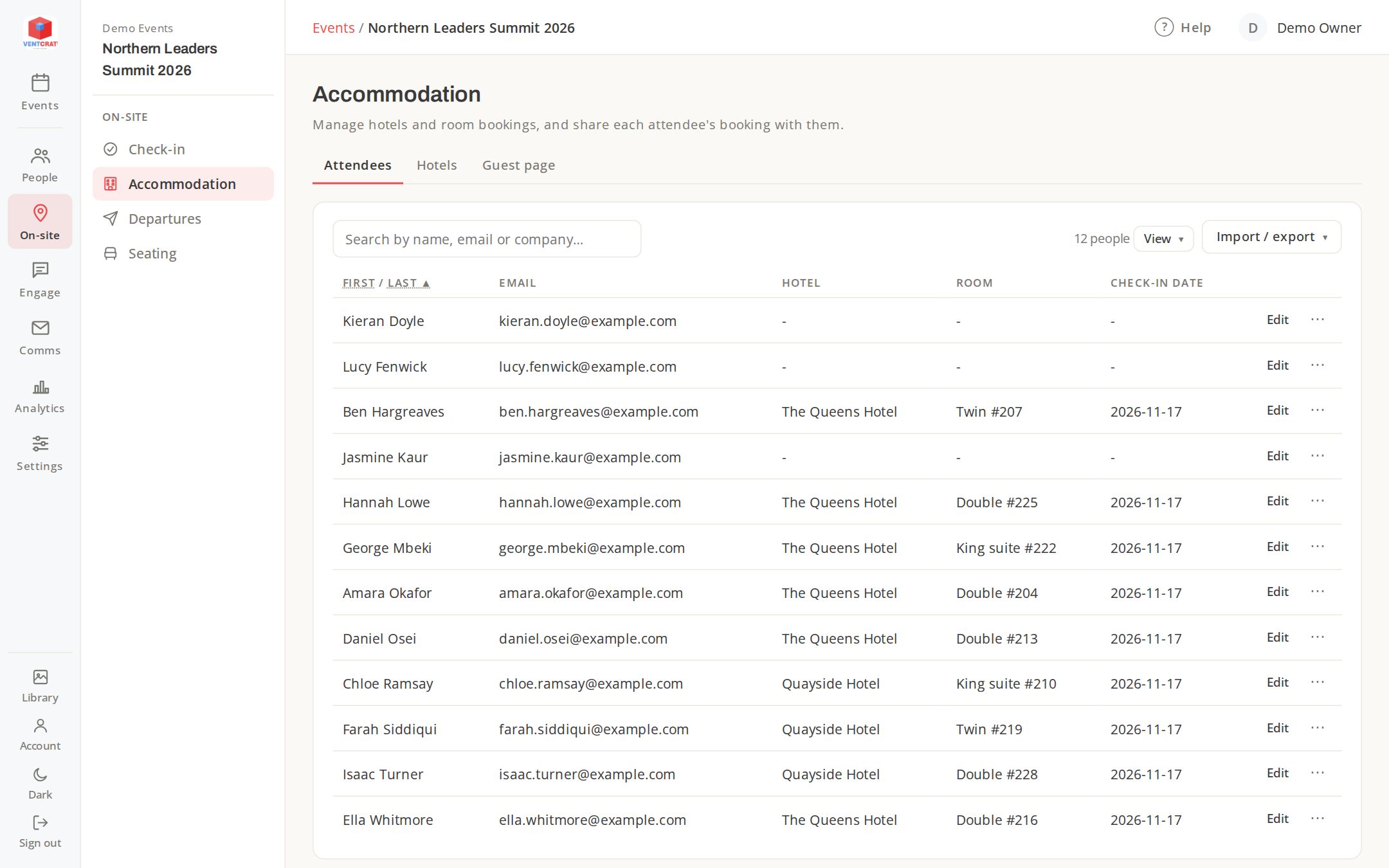1389x868 pixels.
Task: Select the Attendees tab
Action: point(358,165)
